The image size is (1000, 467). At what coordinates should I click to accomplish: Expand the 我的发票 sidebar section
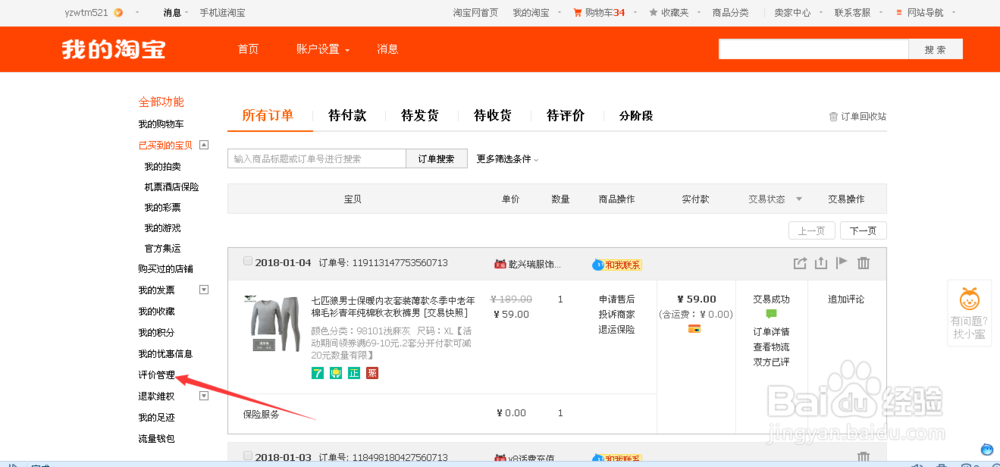tap(204, 290)
